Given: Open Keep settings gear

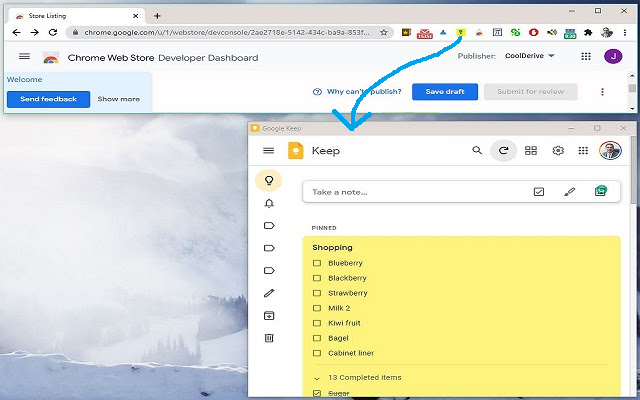Looking at the screenshot, I should pyautogui.click(x=558, y=151).
